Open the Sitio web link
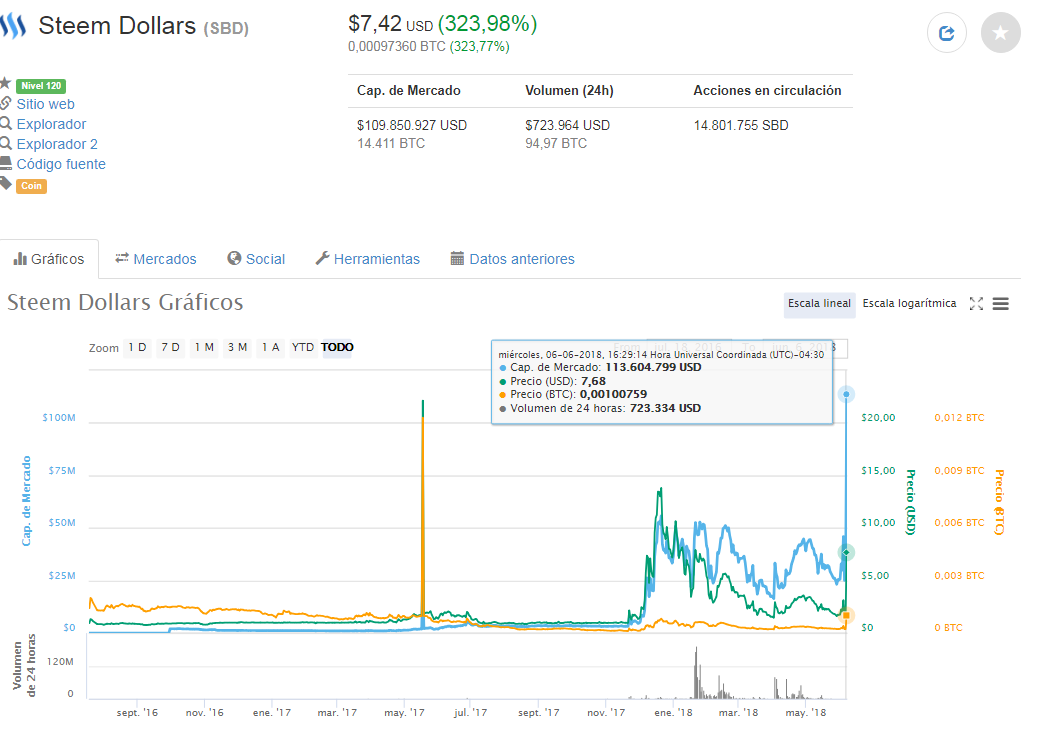 pyautogui.click(x=45, y=104)
